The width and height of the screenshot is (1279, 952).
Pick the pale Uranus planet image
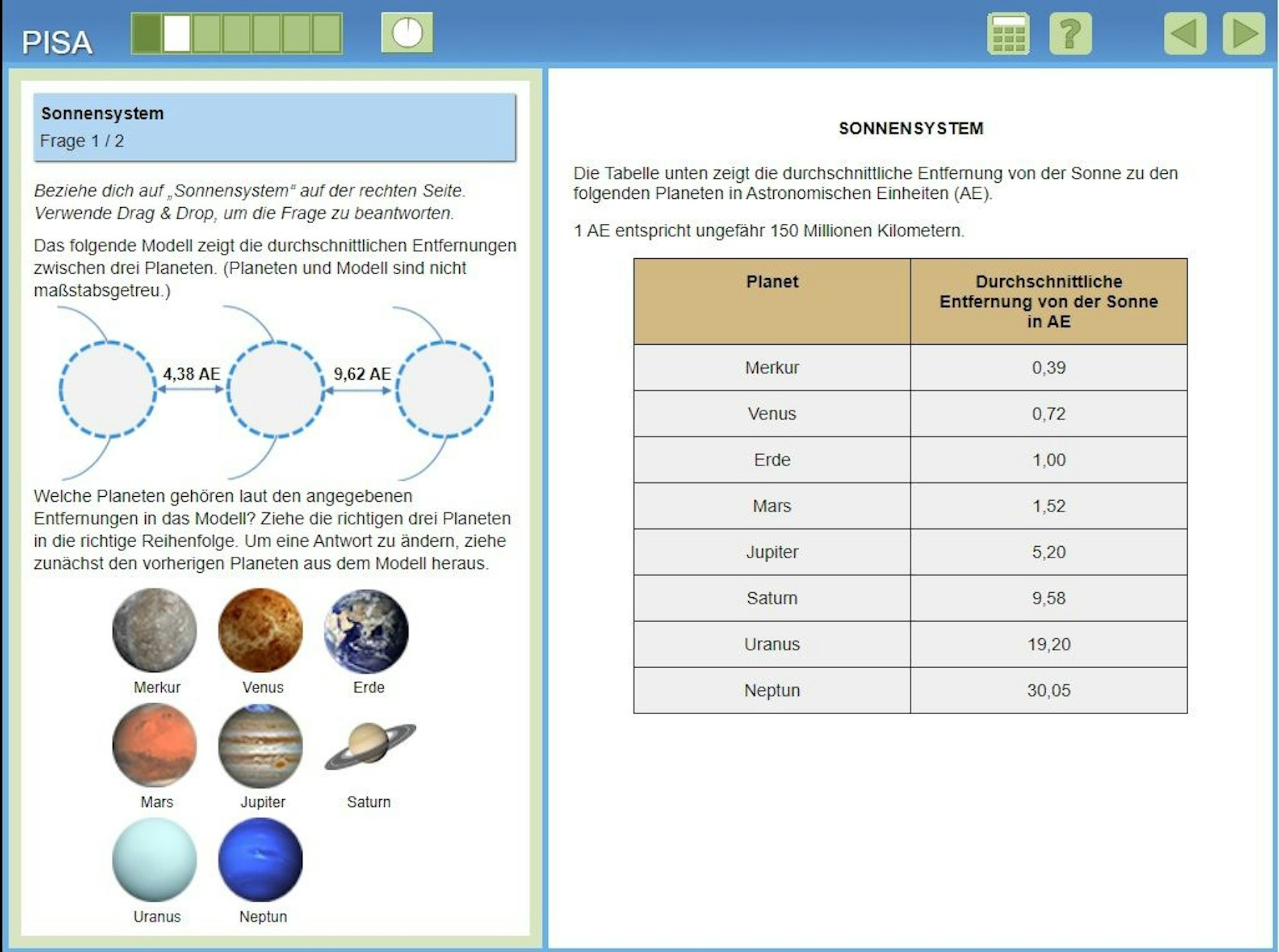point(154,860)
